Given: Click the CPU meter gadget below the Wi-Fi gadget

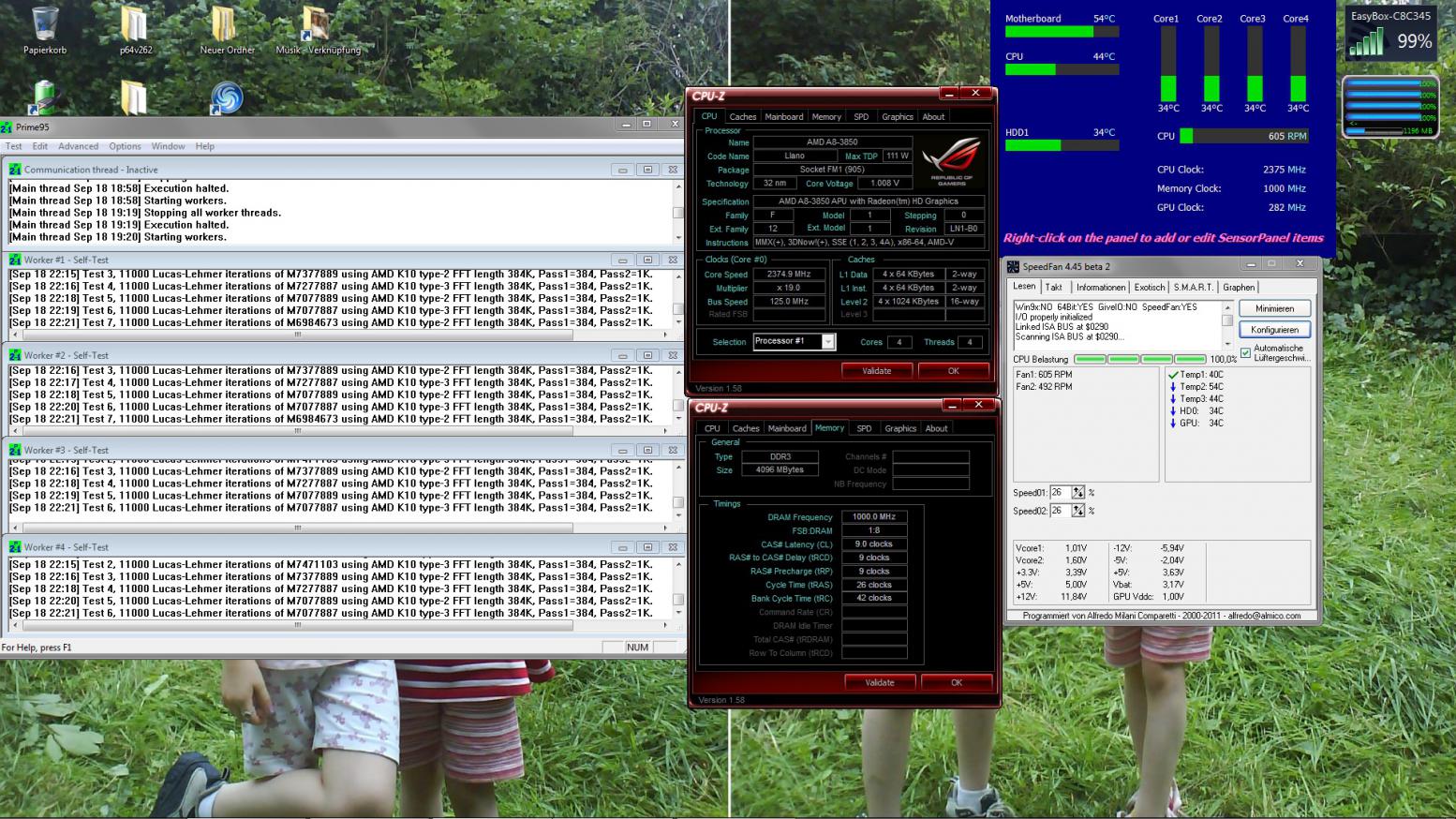Looking at the screenshot, I should click(1390, 106).
